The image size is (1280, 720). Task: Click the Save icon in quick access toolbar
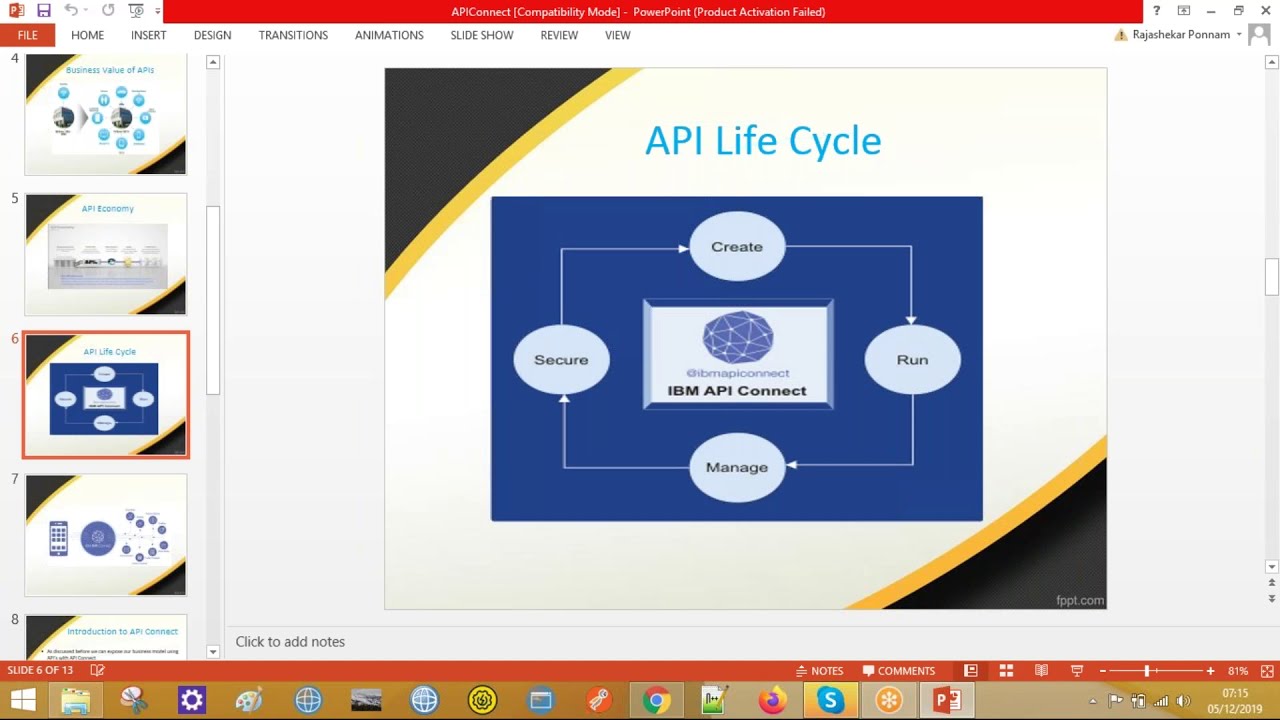43,11
